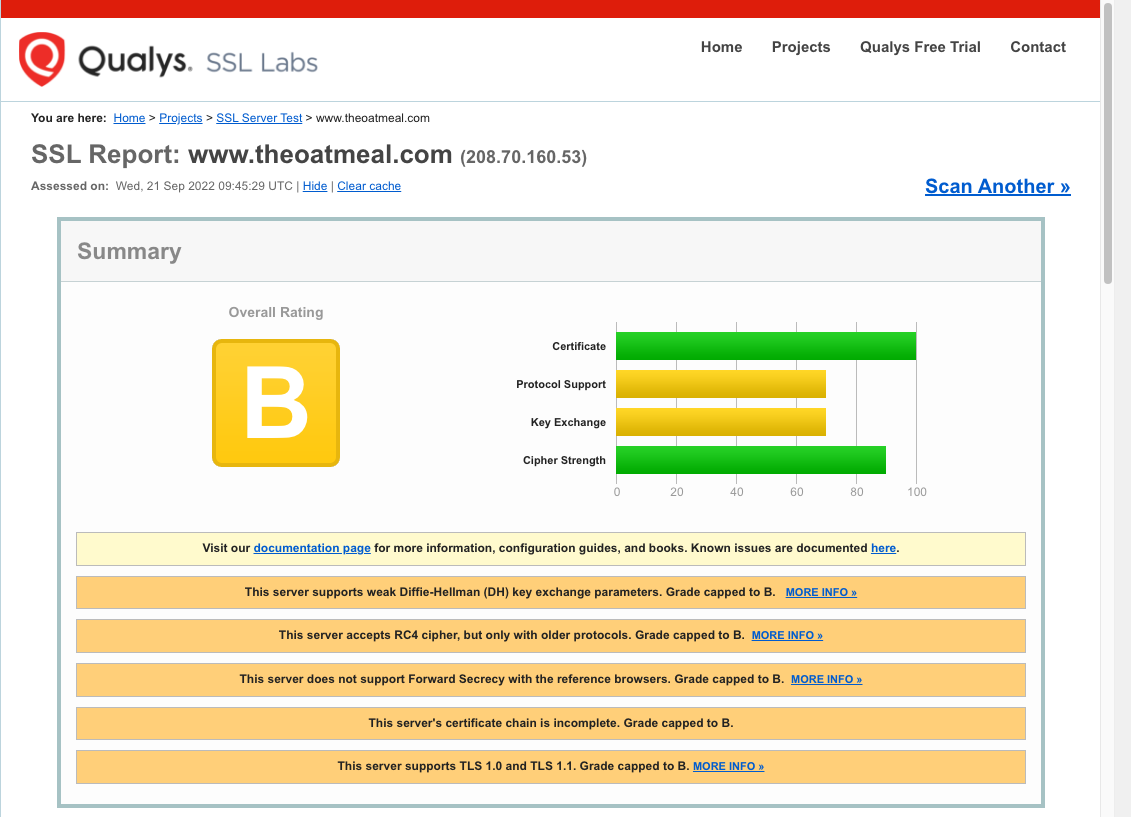Screen dimensions: 1131x817
Task: Go to Qualys Free Trial page
Action: (x=920, y=47)
